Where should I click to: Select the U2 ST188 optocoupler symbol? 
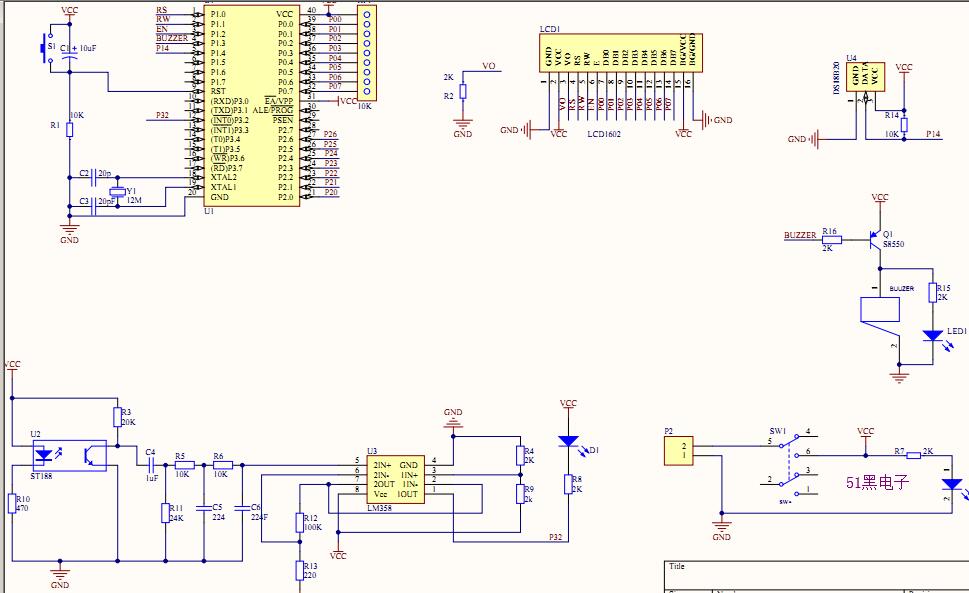click(x=69, y=456)
